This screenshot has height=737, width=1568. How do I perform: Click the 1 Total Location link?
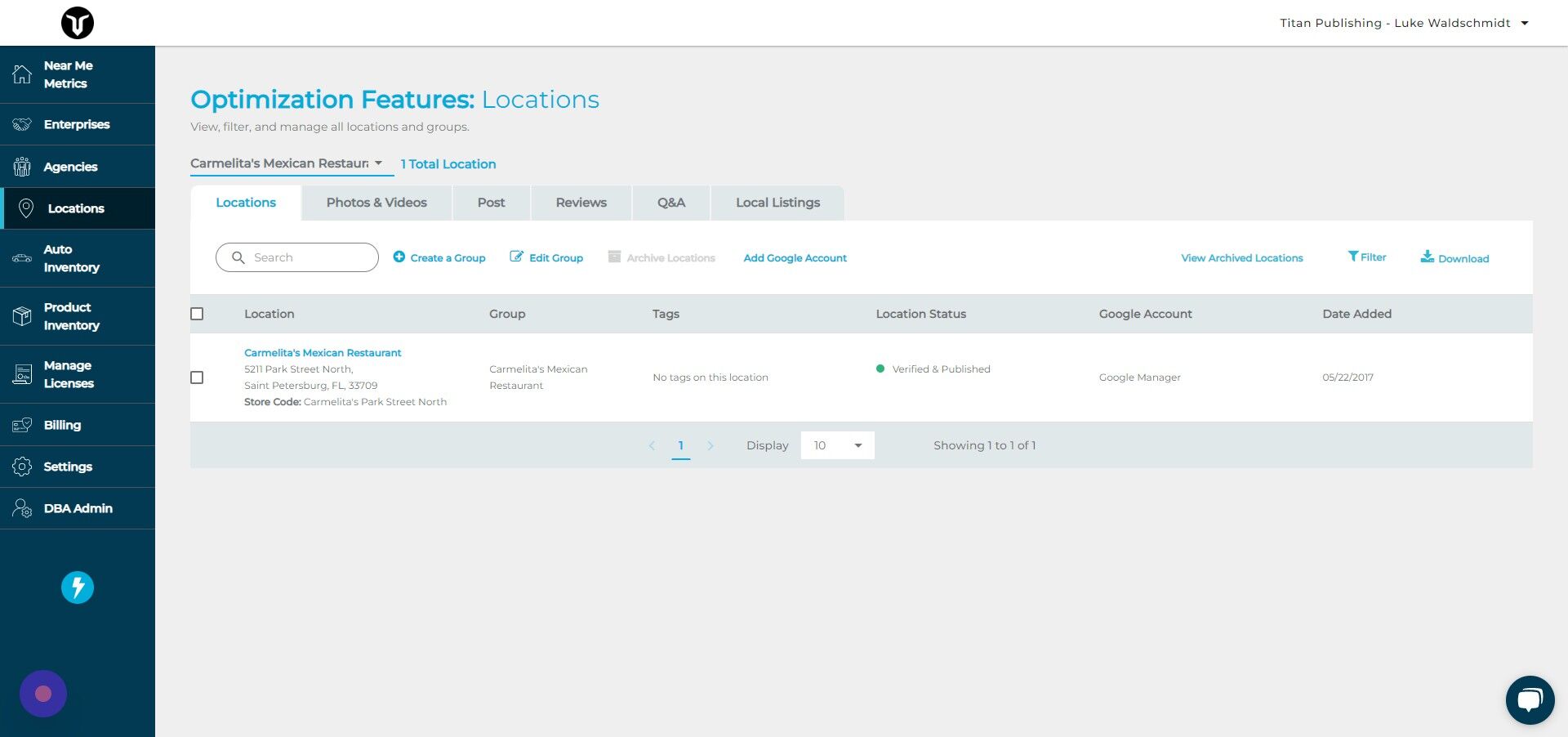coord(448,164)
